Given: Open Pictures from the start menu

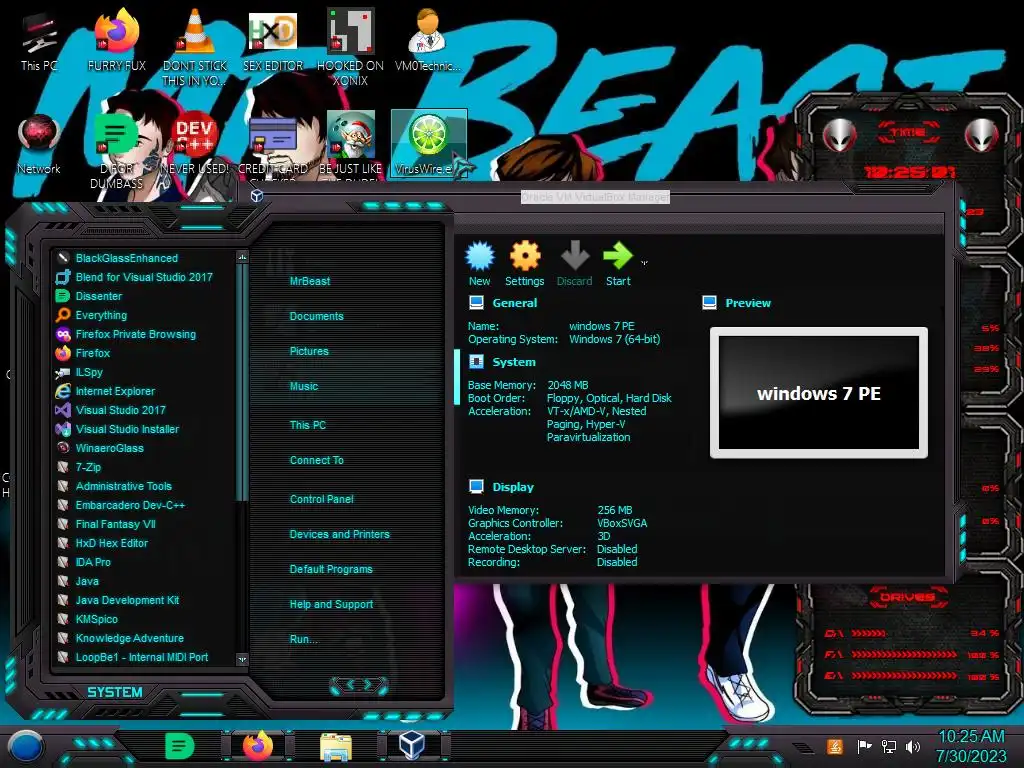Looking at the screenshot, I should 309,351.
